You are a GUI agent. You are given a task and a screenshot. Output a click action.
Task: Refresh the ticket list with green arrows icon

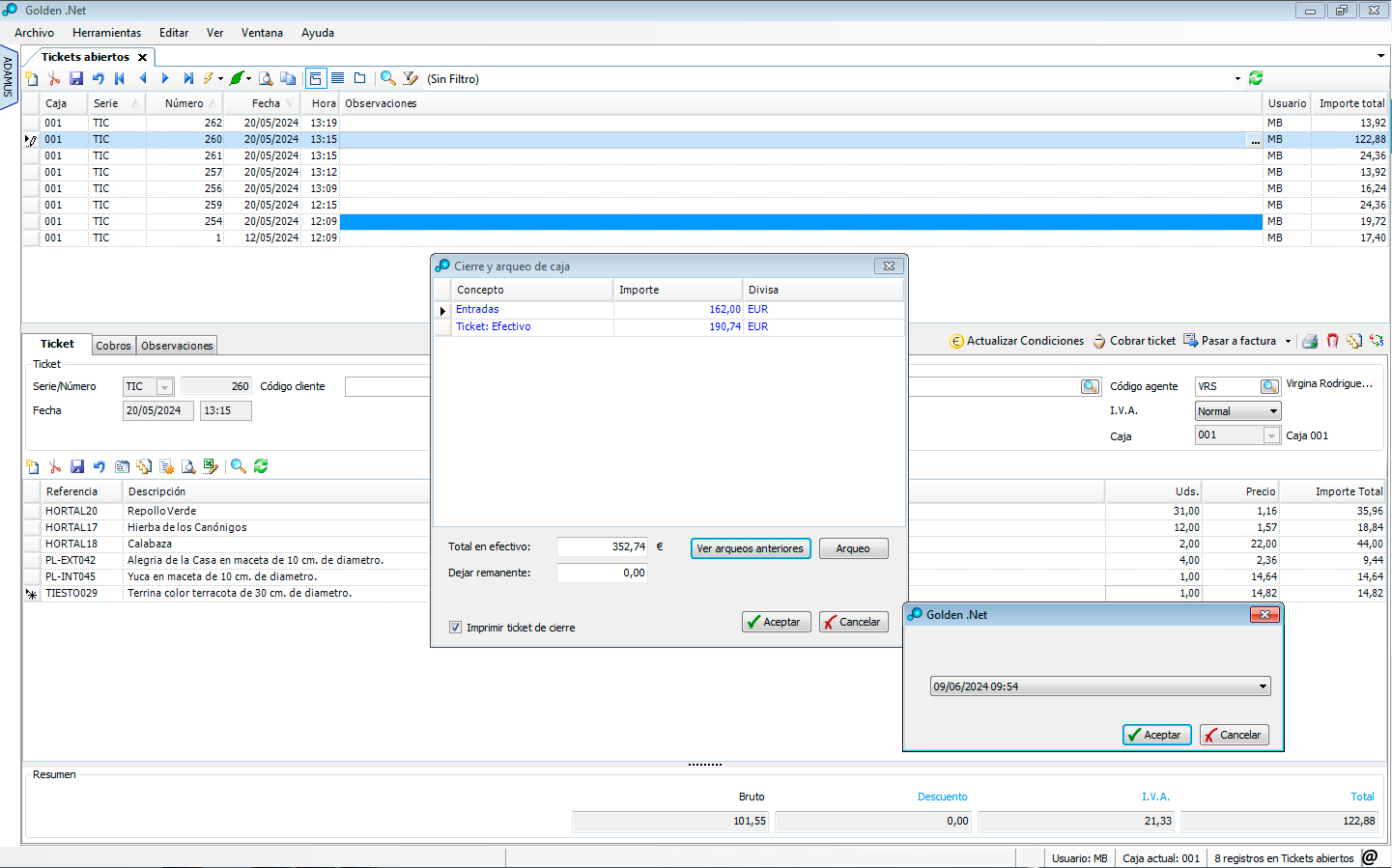click(1256, 78)
